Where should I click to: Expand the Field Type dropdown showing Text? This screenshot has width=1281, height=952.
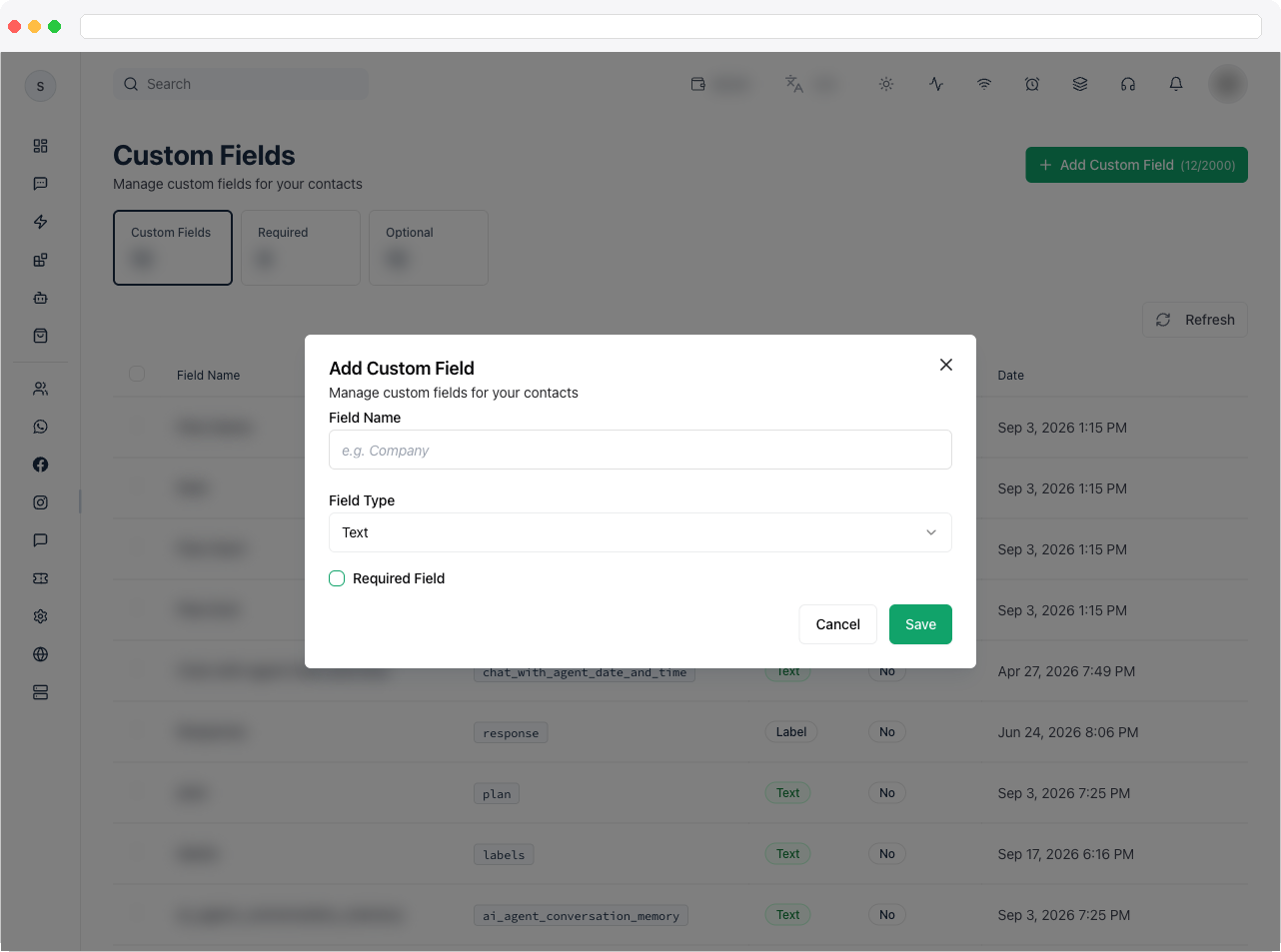640,532
